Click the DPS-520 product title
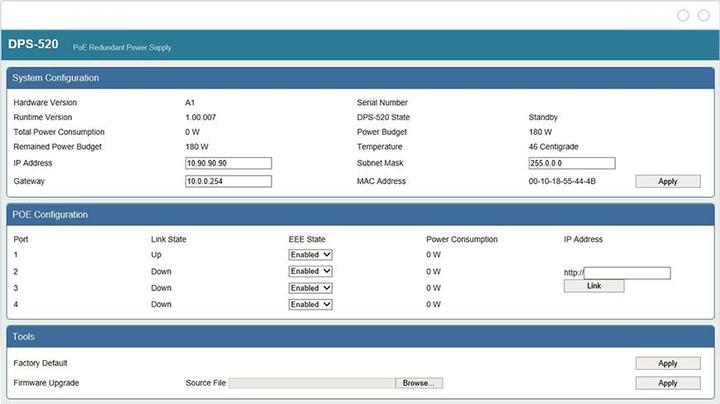 pos(33,45)
